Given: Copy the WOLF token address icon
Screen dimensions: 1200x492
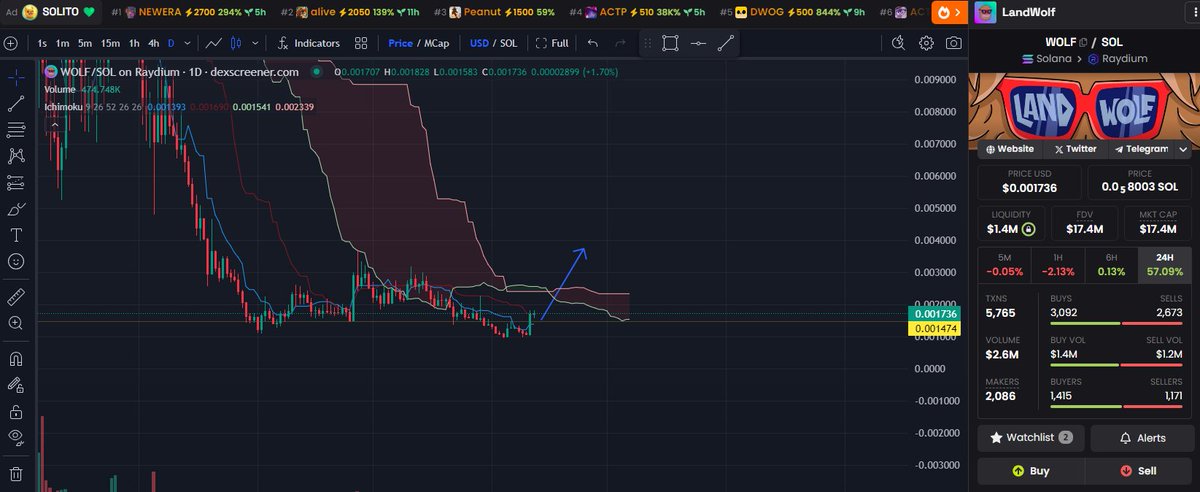Looking at the screenshot, I should 1082,41.
